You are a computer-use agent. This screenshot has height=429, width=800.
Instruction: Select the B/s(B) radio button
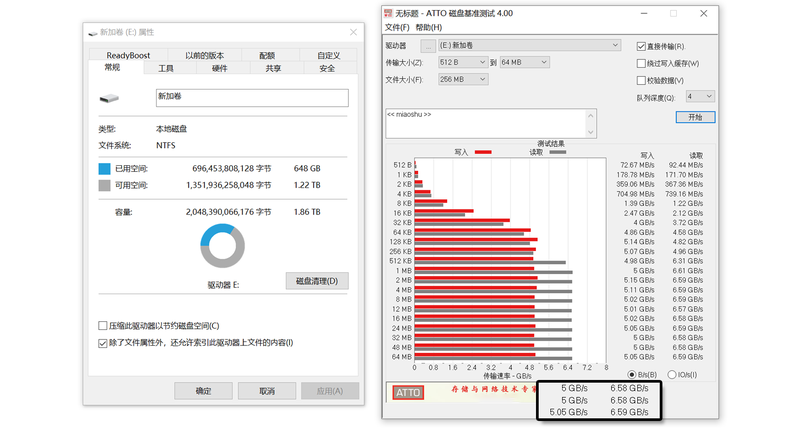click(632, 375)
